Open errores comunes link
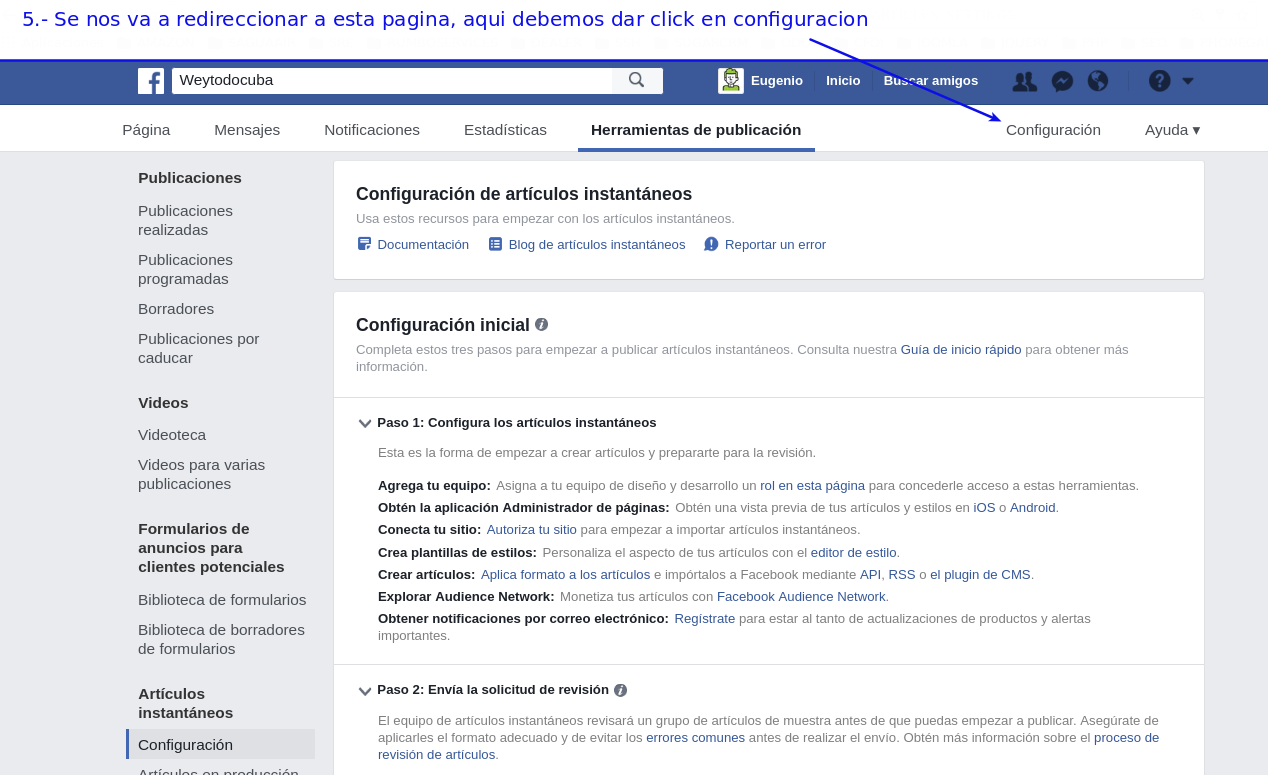The image size is (1268, 775). (x=696, y=738)
